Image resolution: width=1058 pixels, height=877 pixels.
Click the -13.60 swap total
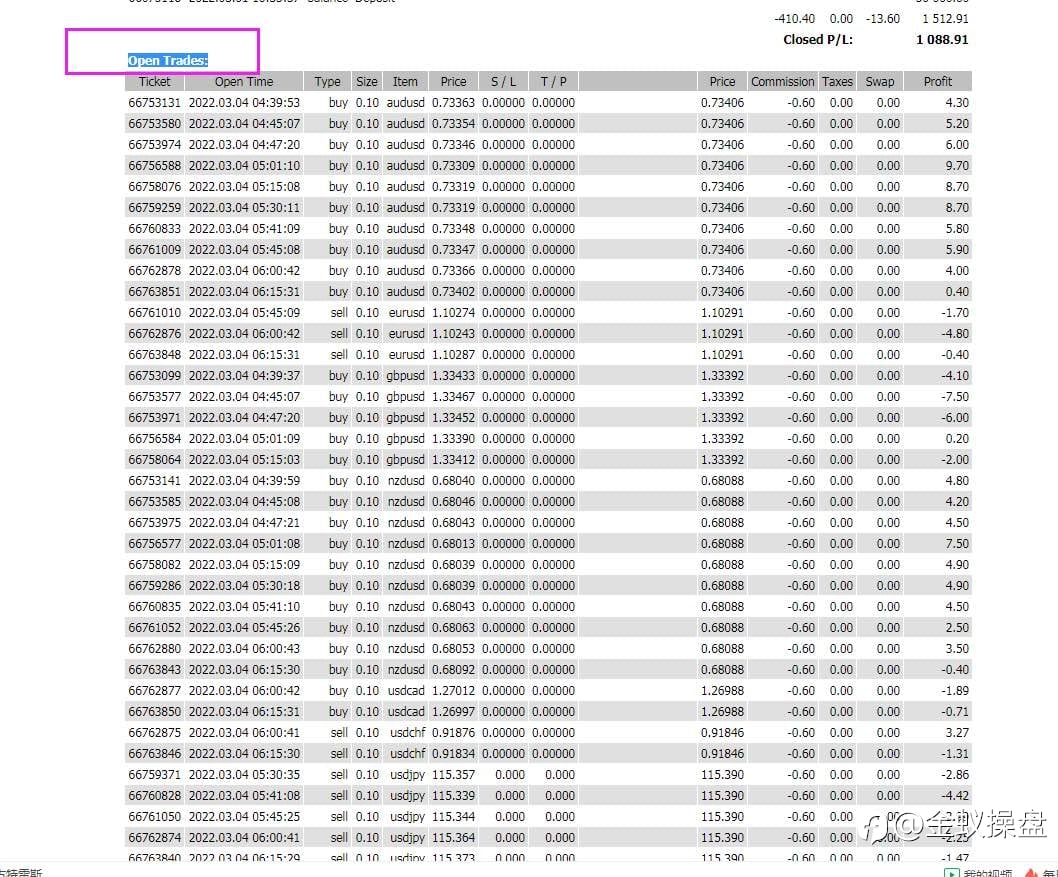[x=883, y=19]
